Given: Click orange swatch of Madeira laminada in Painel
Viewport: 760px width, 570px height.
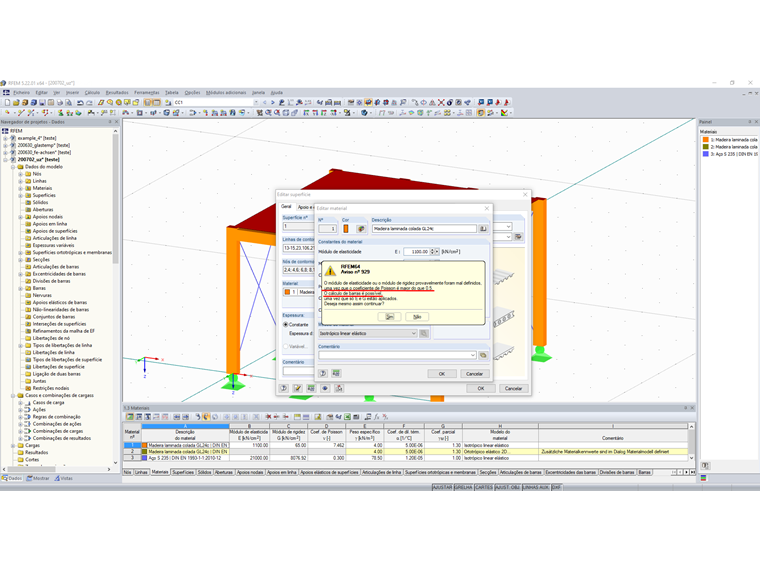Looking at the screenshot, I should (706, 140).
